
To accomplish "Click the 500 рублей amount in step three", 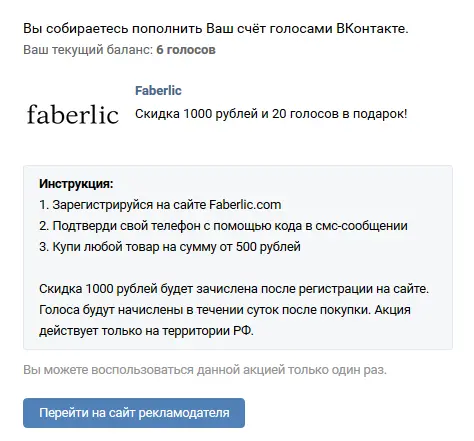I will pos(268,247).
